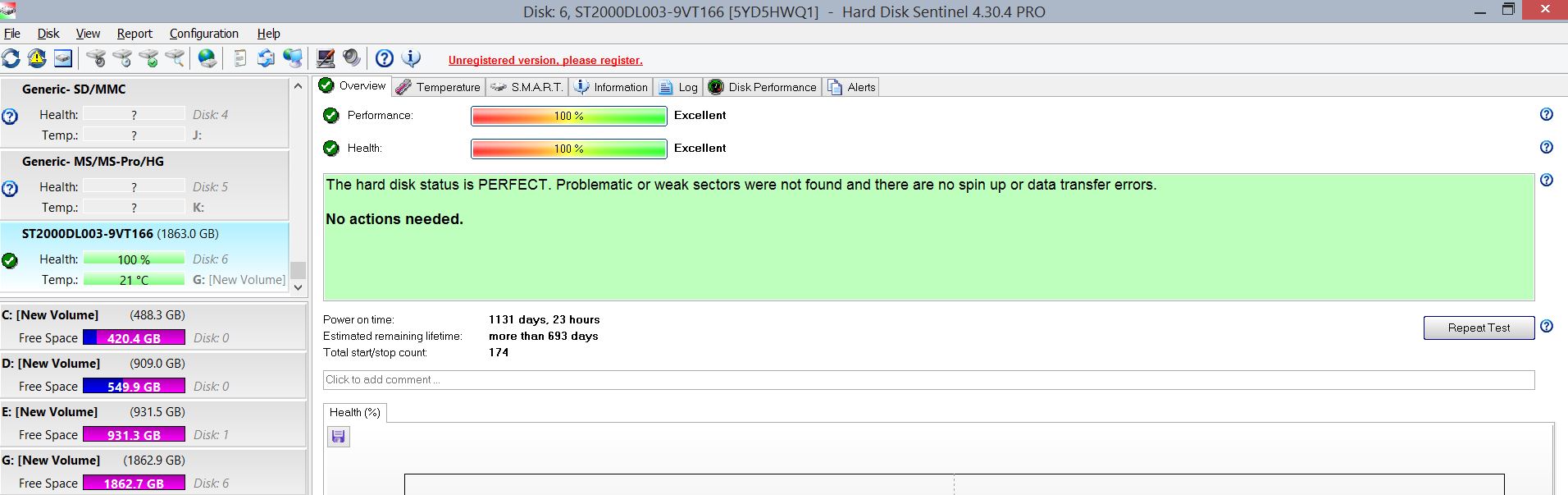Switch to the S.M.A.R.T. tab
The height and width of the screenshot is (495, 1568).
(526, 87)
